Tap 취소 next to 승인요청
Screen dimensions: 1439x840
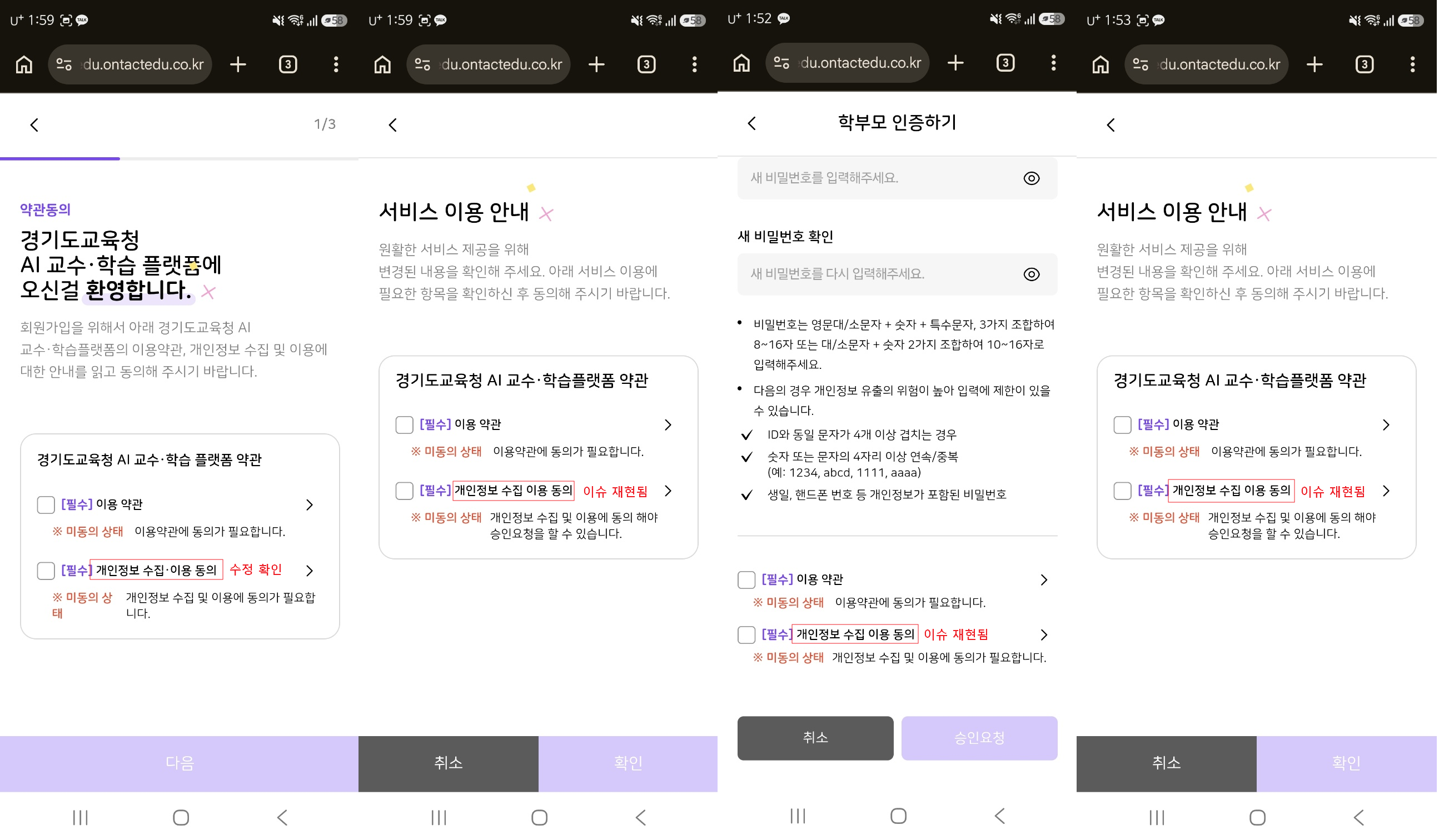pos(816,739)
